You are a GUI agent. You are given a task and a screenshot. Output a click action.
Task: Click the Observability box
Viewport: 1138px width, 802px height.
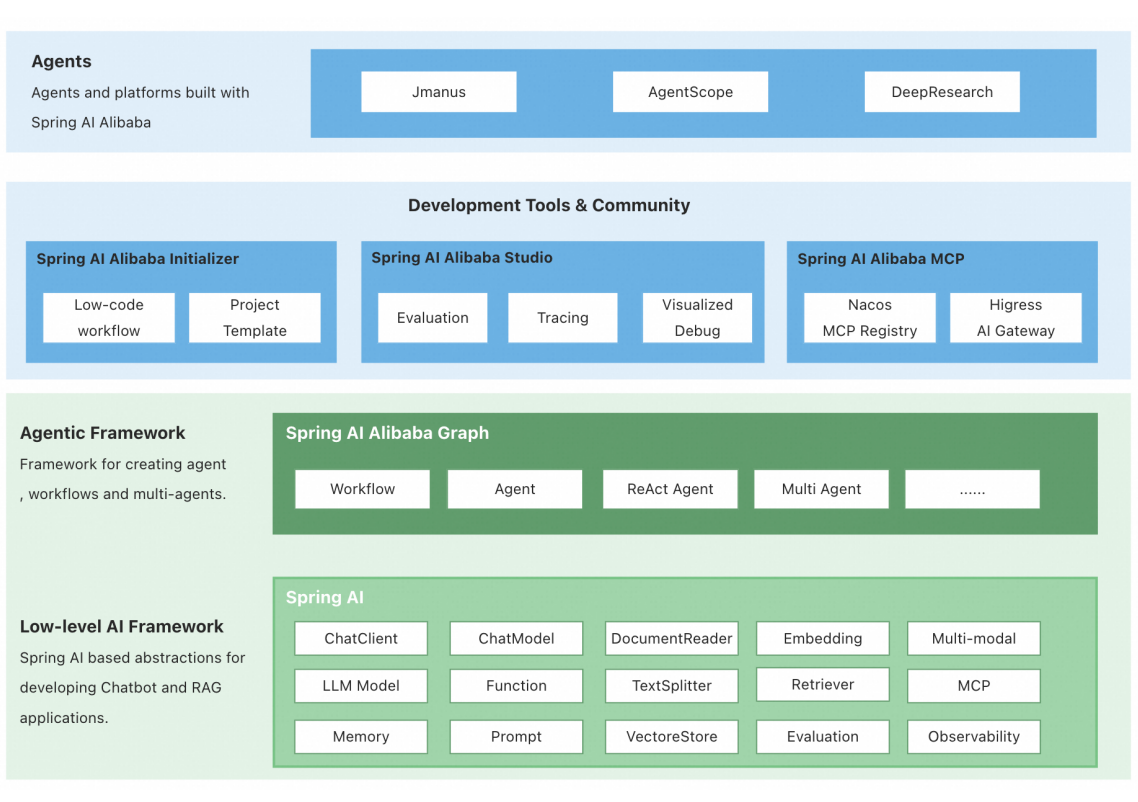click(x=973, y=736)
